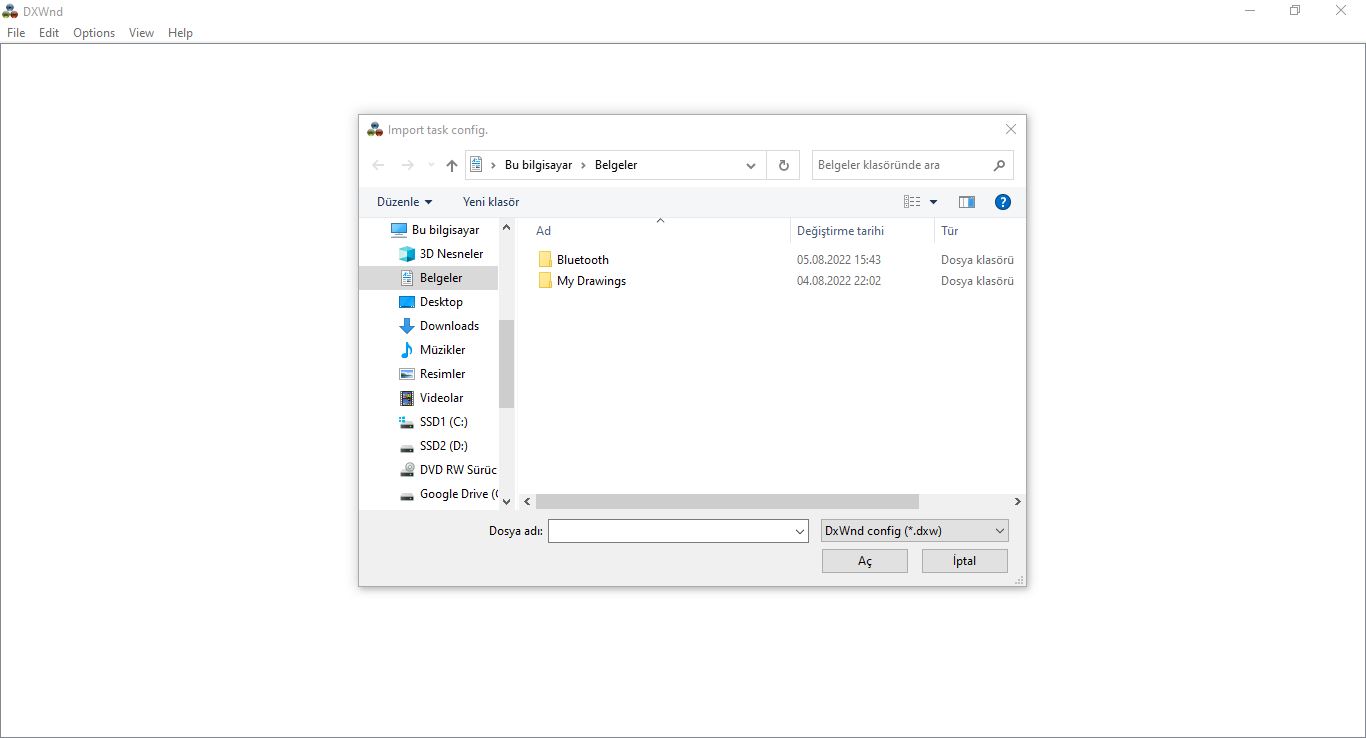Click the Downloads blue arrow icon
This screenshot has width=1366, height=738.
tap(407, 326)
